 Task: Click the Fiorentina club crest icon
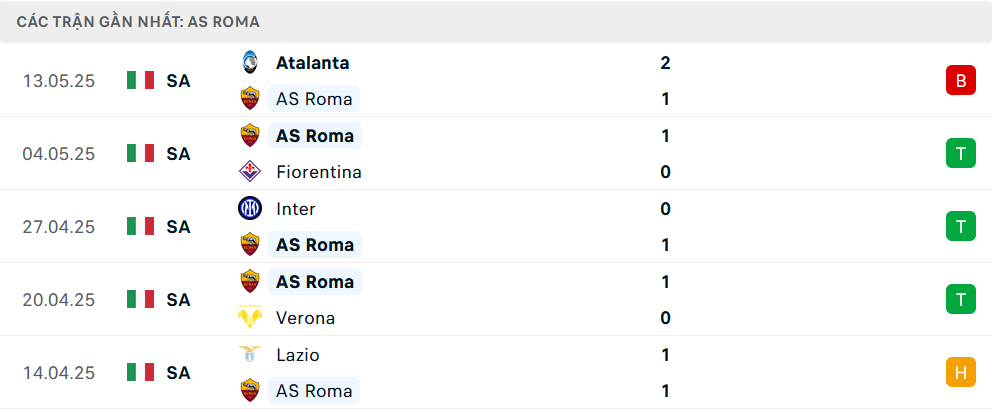pos(249,172)
